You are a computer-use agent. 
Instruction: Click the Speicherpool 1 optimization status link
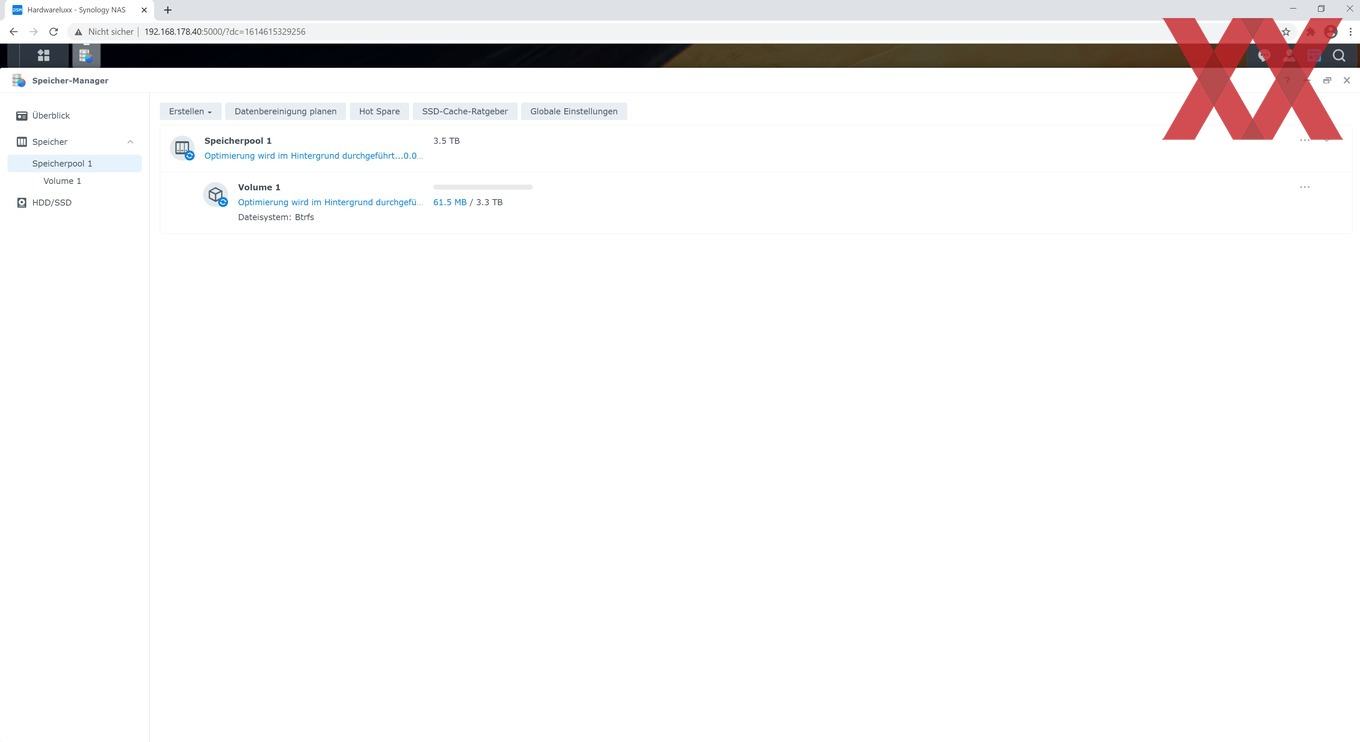313,156
